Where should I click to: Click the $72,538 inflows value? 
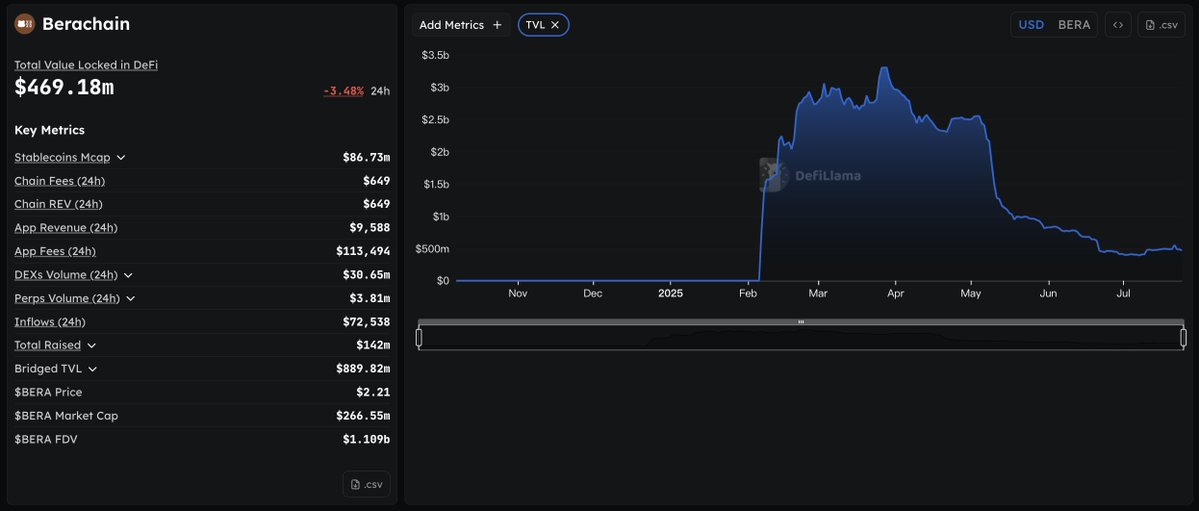(x=366, y=321)
